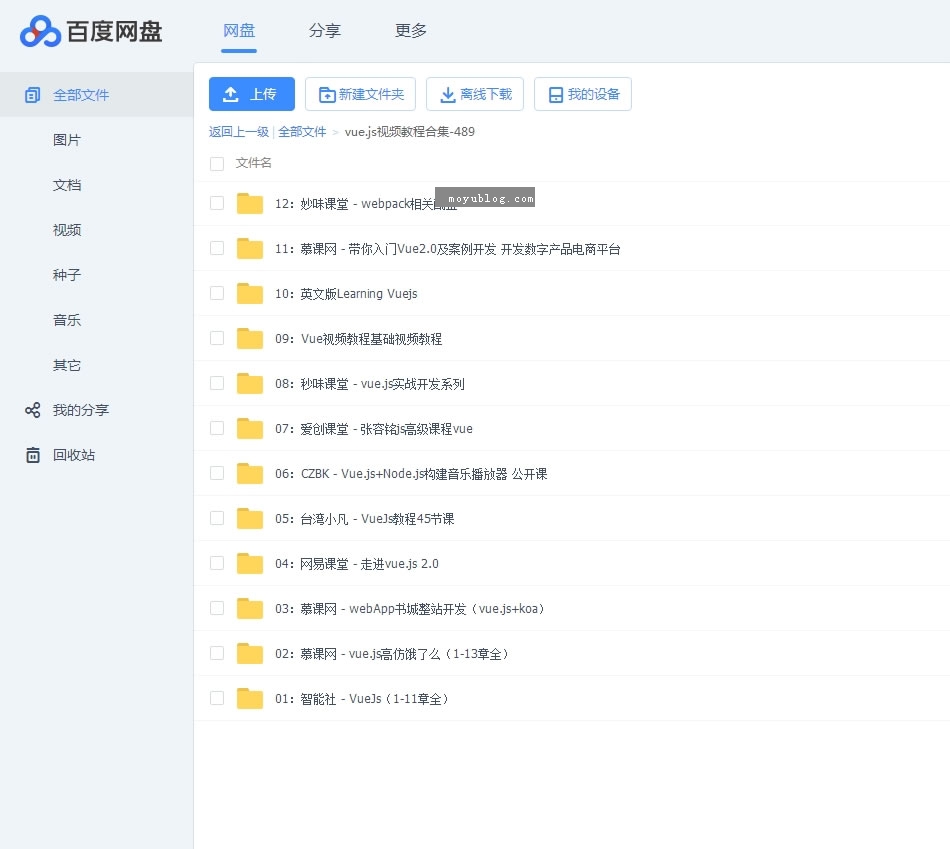Click breadcrumb text vue.js视频教程合集-489
This screenshot has width=950, height=849.
[x=410, y=132]
